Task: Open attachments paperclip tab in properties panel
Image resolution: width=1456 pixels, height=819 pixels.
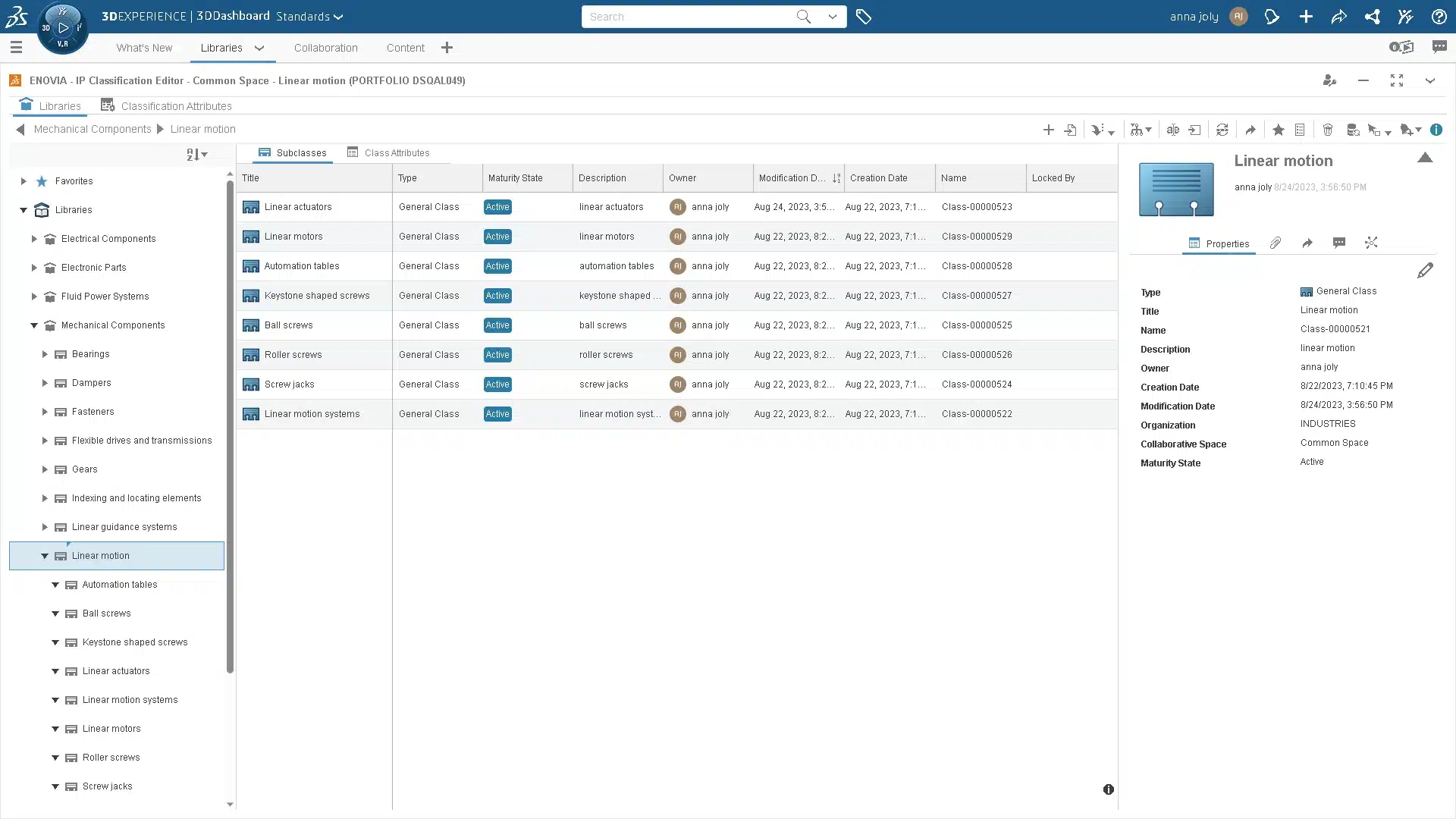Action: [x=1276, y=243]
